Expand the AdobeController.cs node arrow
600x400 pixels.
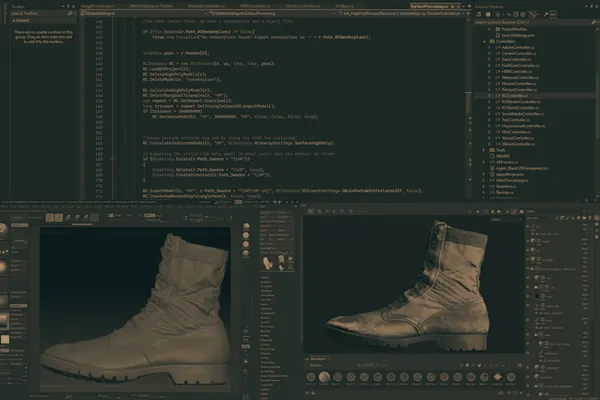[x=489, y=47]
